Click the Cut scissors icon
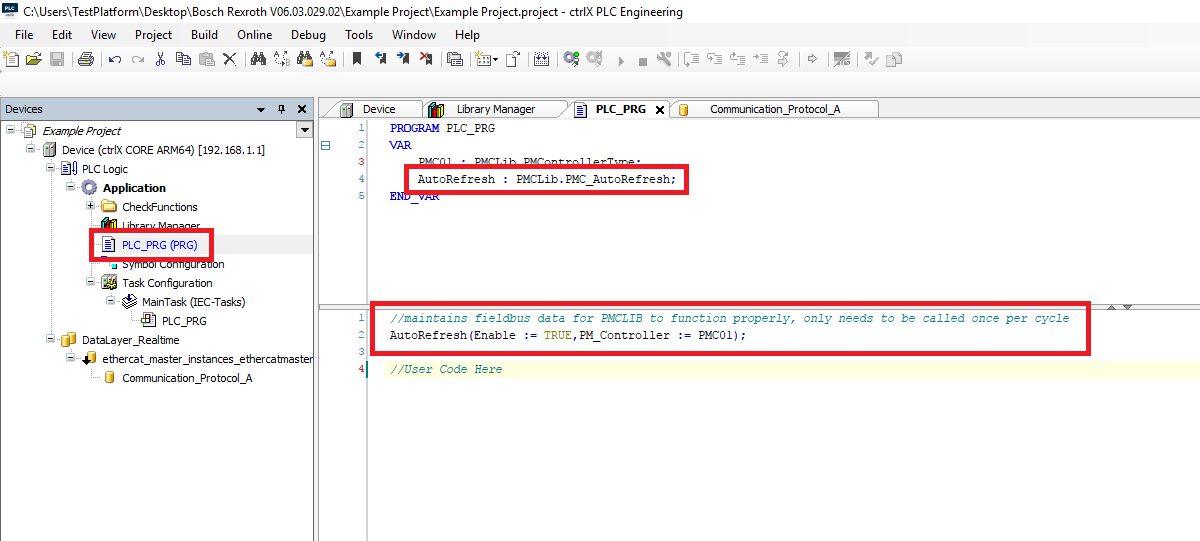Image resolution: width=1200 pixels, height=541 pixels. pos(160,59)
